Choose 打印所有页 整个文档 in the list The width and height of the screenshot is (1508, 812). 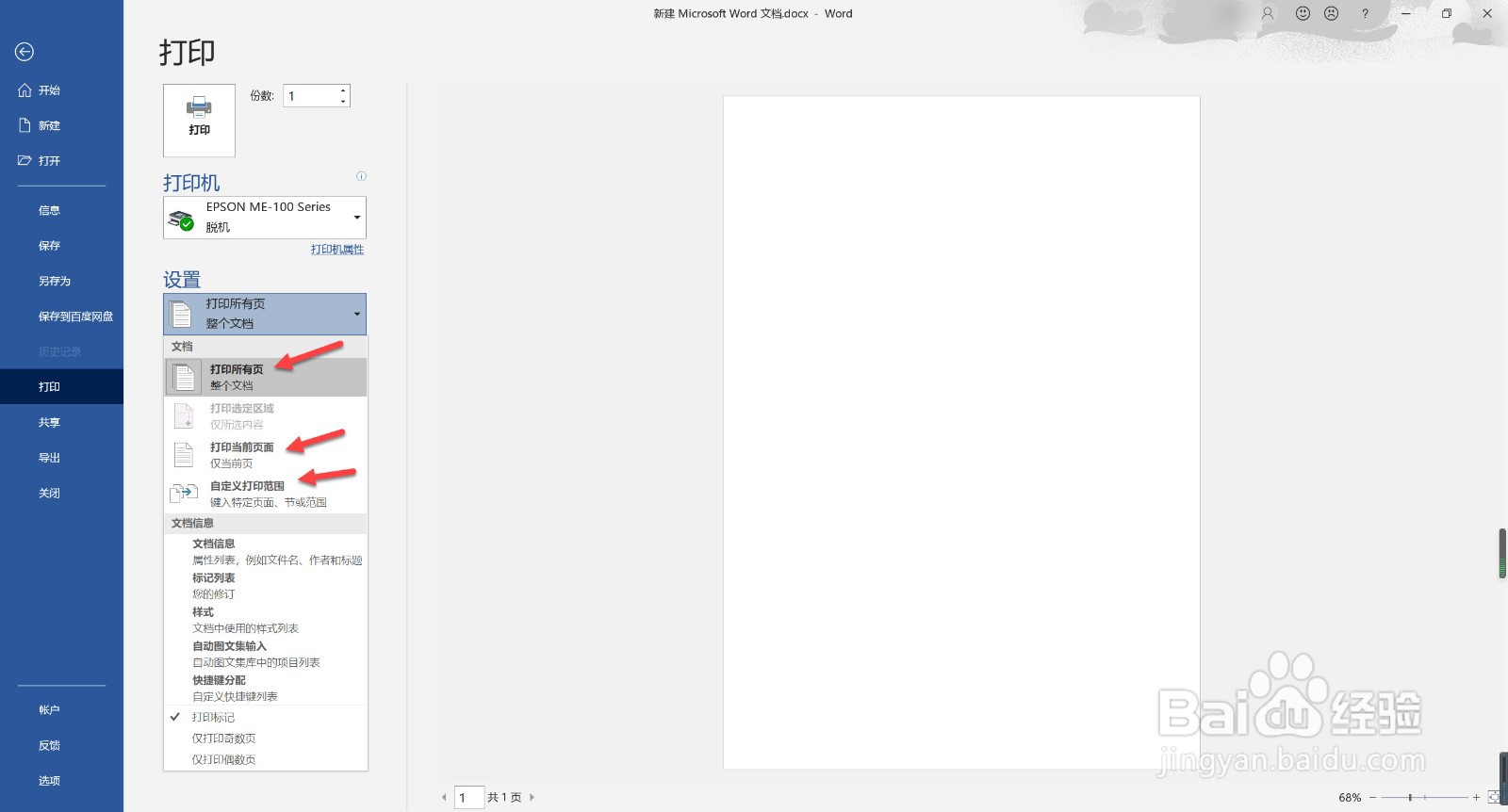tap(265, 377)
